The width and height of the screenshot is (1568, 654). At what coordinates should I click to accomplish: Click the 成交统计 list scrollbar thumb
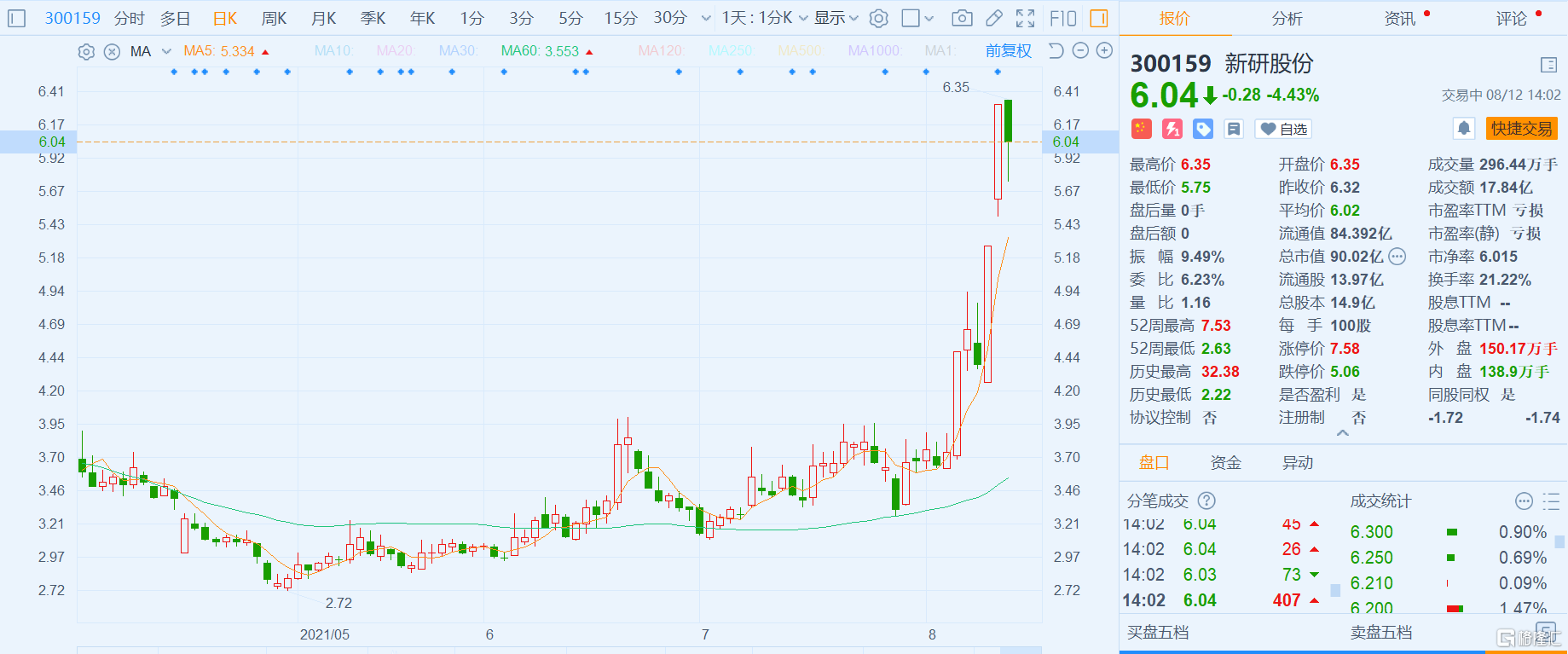(1559, 541)
